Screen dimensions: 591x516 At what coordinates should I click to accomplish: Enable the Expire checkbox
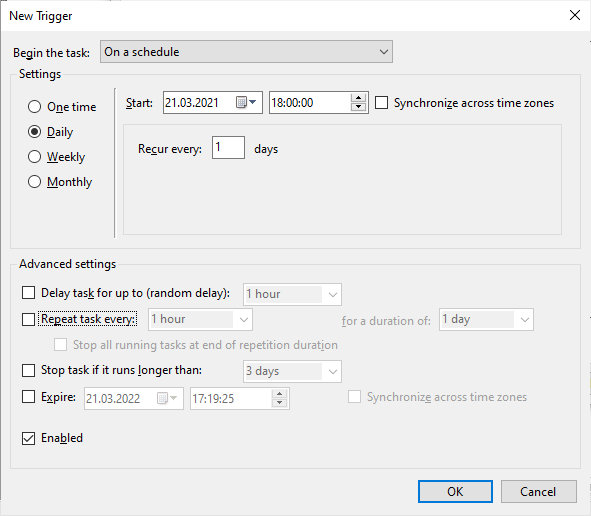tap(29, 397)
